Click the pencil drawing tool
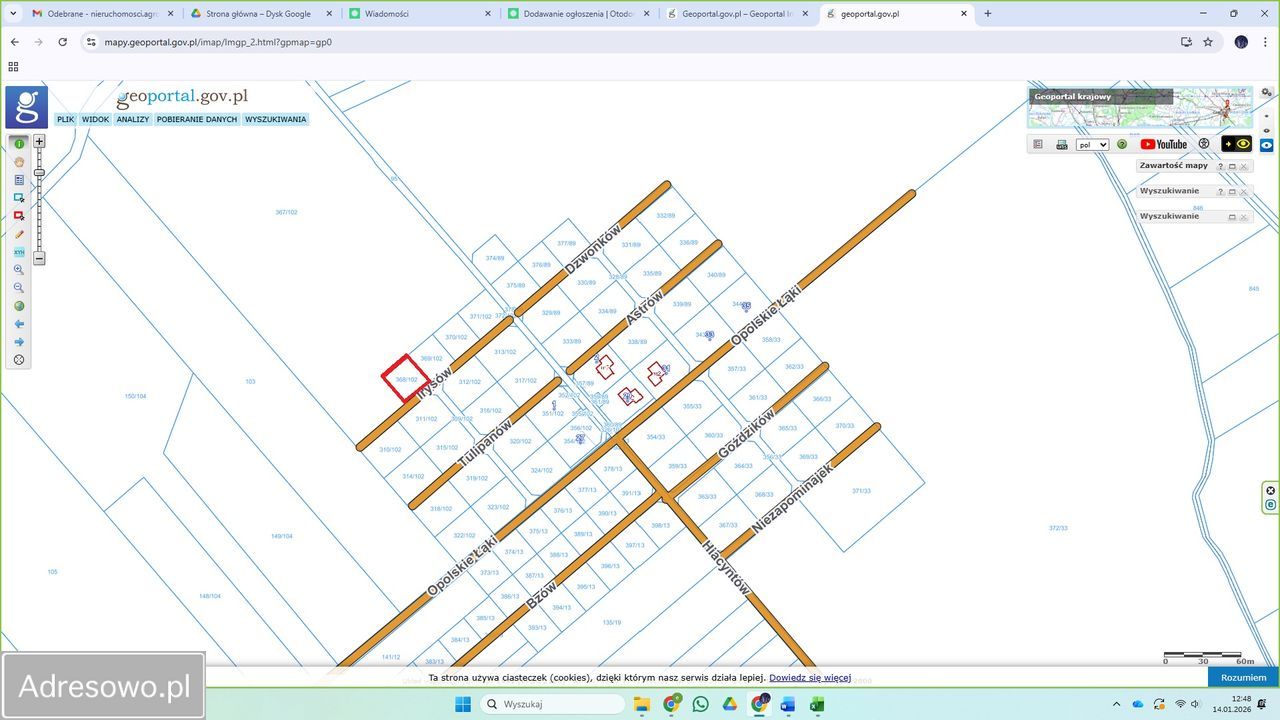The image size is (1280, 720). [19, 234]
